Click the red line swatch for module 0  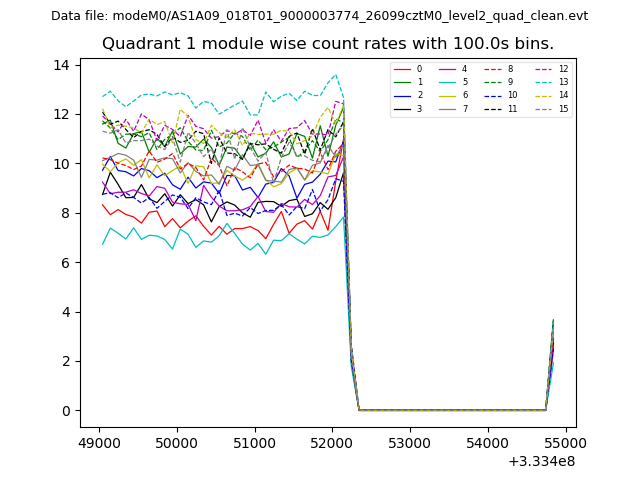point(401,69)
